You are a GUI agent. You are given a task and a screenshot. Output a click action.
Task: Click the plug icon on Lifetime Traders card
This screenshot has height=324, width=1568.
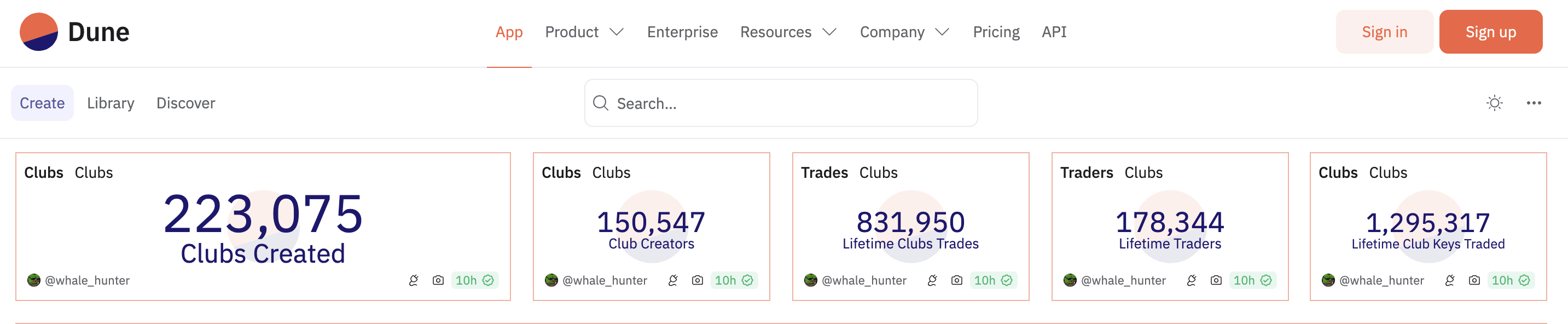click(1191, 280)
